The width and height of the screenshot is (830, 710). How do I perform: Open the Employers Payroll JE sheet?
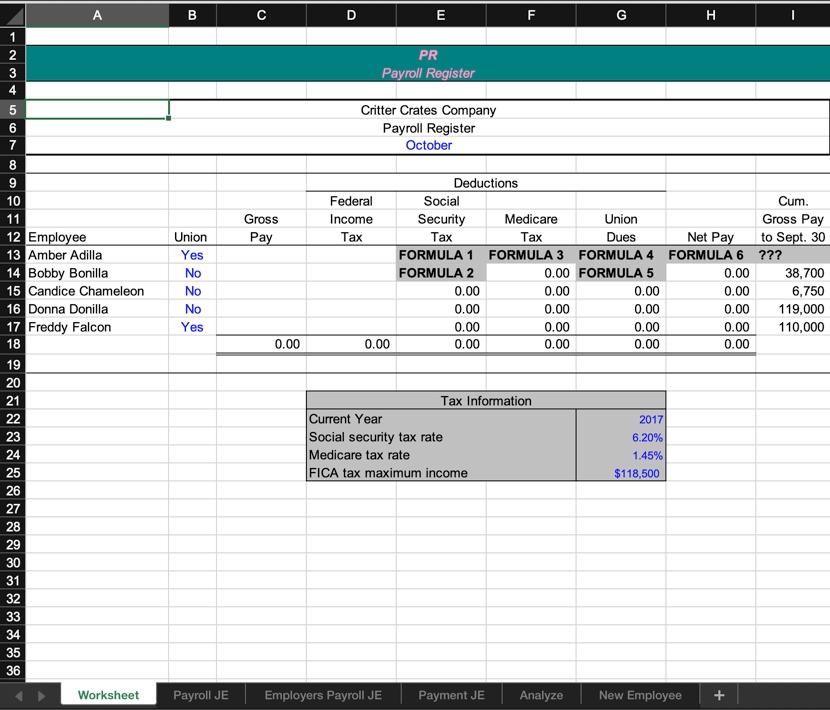(x=322, y=694)
